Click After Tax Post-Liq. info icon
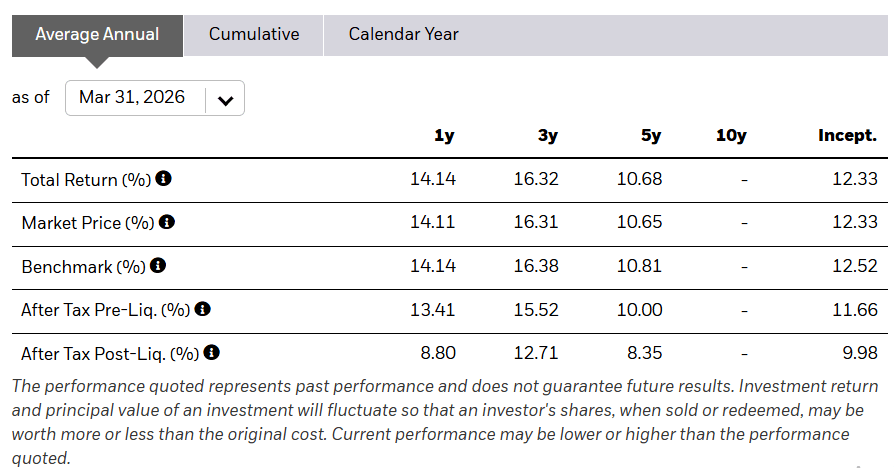 (212, 353)
